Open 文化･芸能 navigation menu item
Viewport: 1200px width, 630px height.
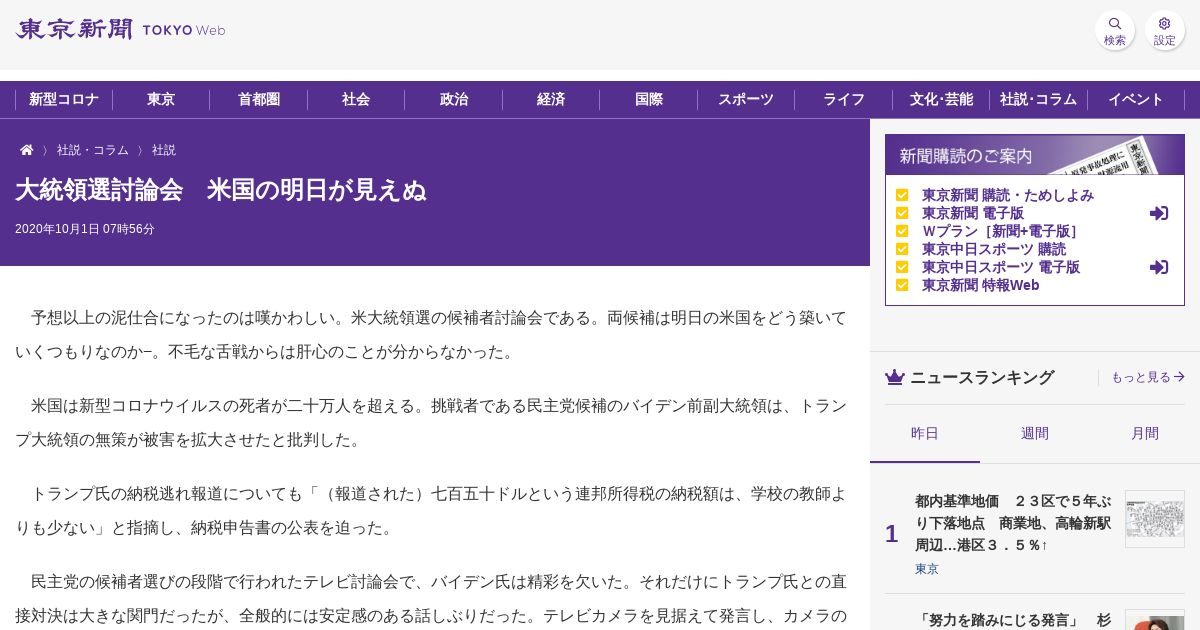[x=941, y=100]
